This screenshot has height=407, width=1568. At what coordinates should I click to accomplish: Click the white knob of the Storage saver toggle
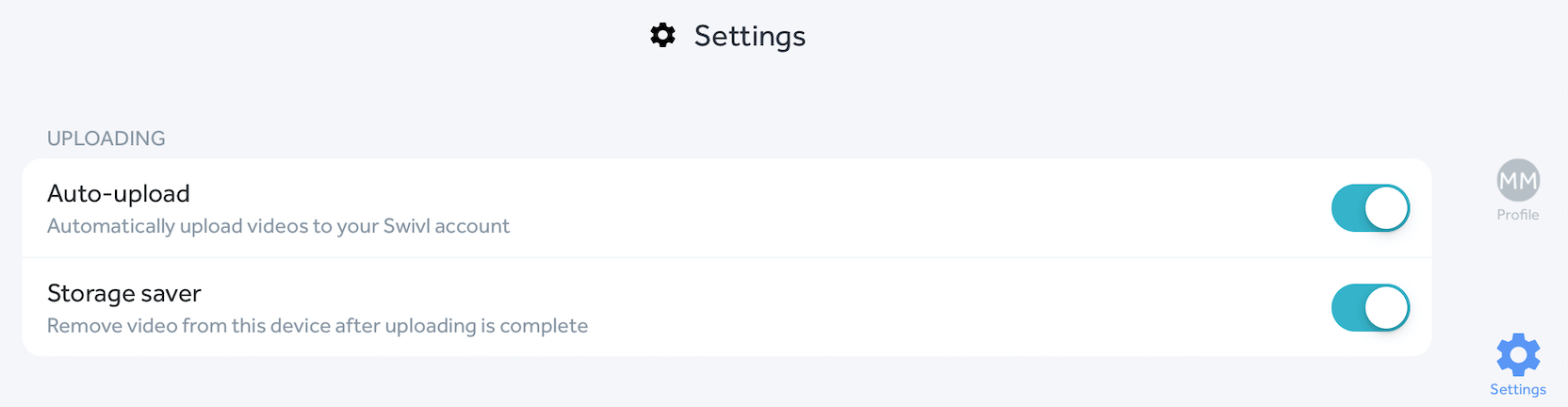(x=1386, y=308)
